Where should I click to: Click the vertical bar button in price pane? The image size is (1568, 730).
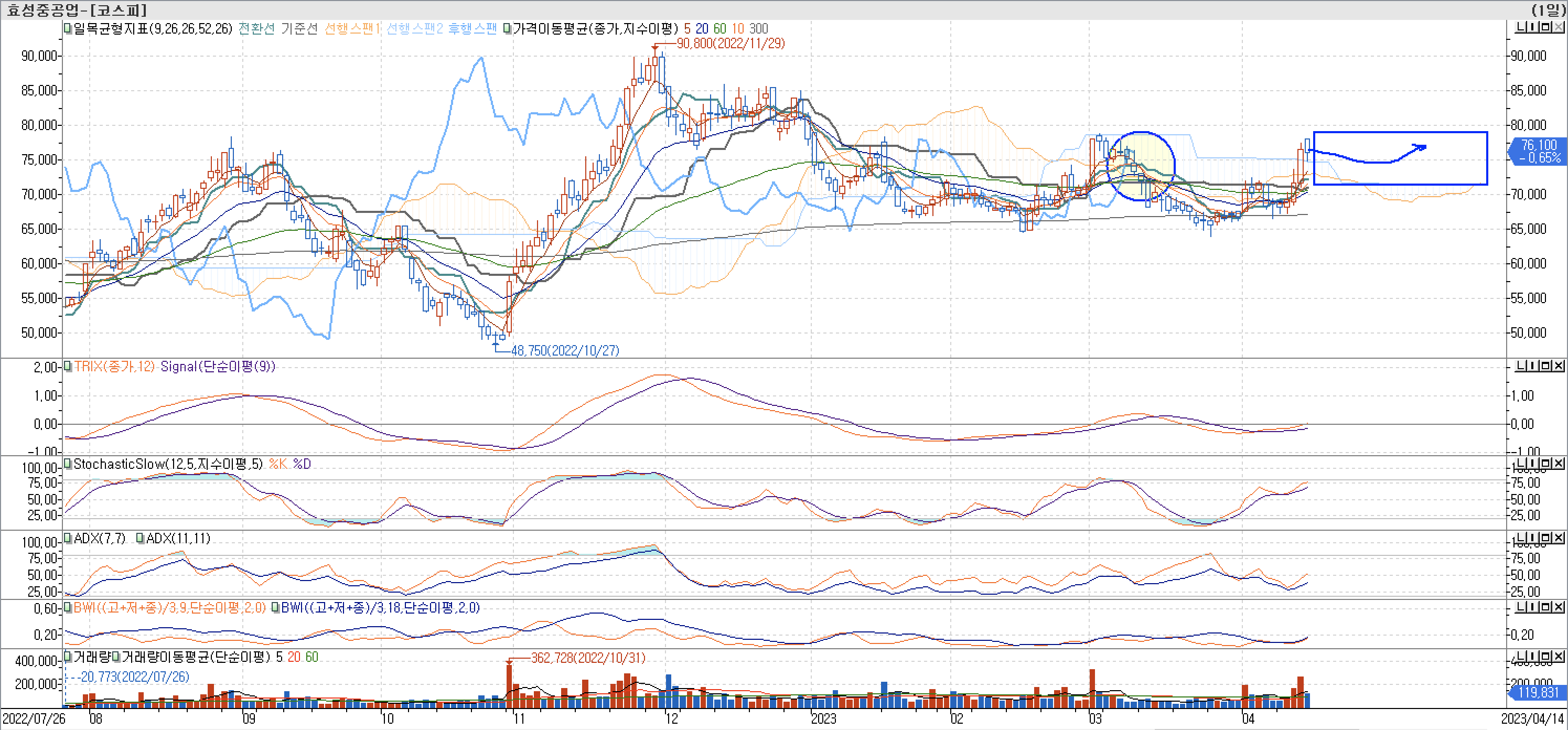pos(1533,27)
